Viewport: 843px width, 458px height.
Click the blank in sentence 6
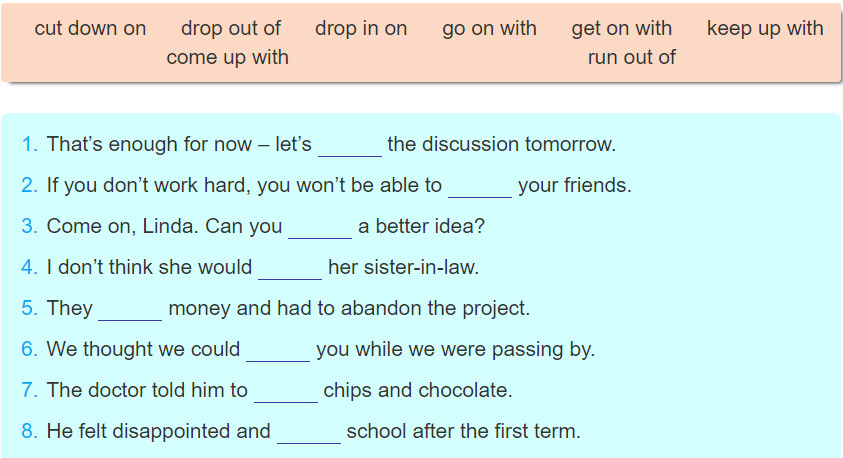coord(278,350)
